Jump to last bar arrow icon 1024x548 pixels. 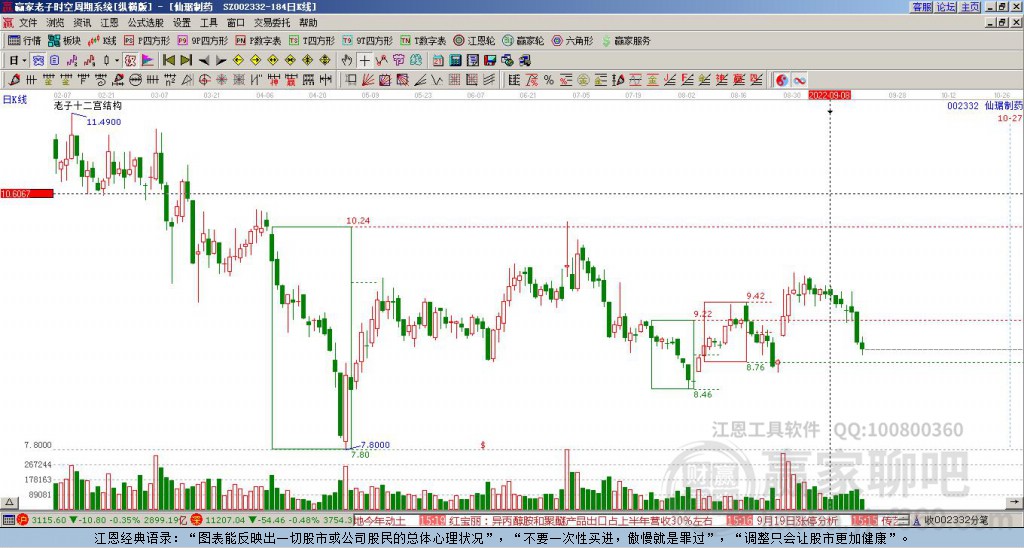coord(186,61)
